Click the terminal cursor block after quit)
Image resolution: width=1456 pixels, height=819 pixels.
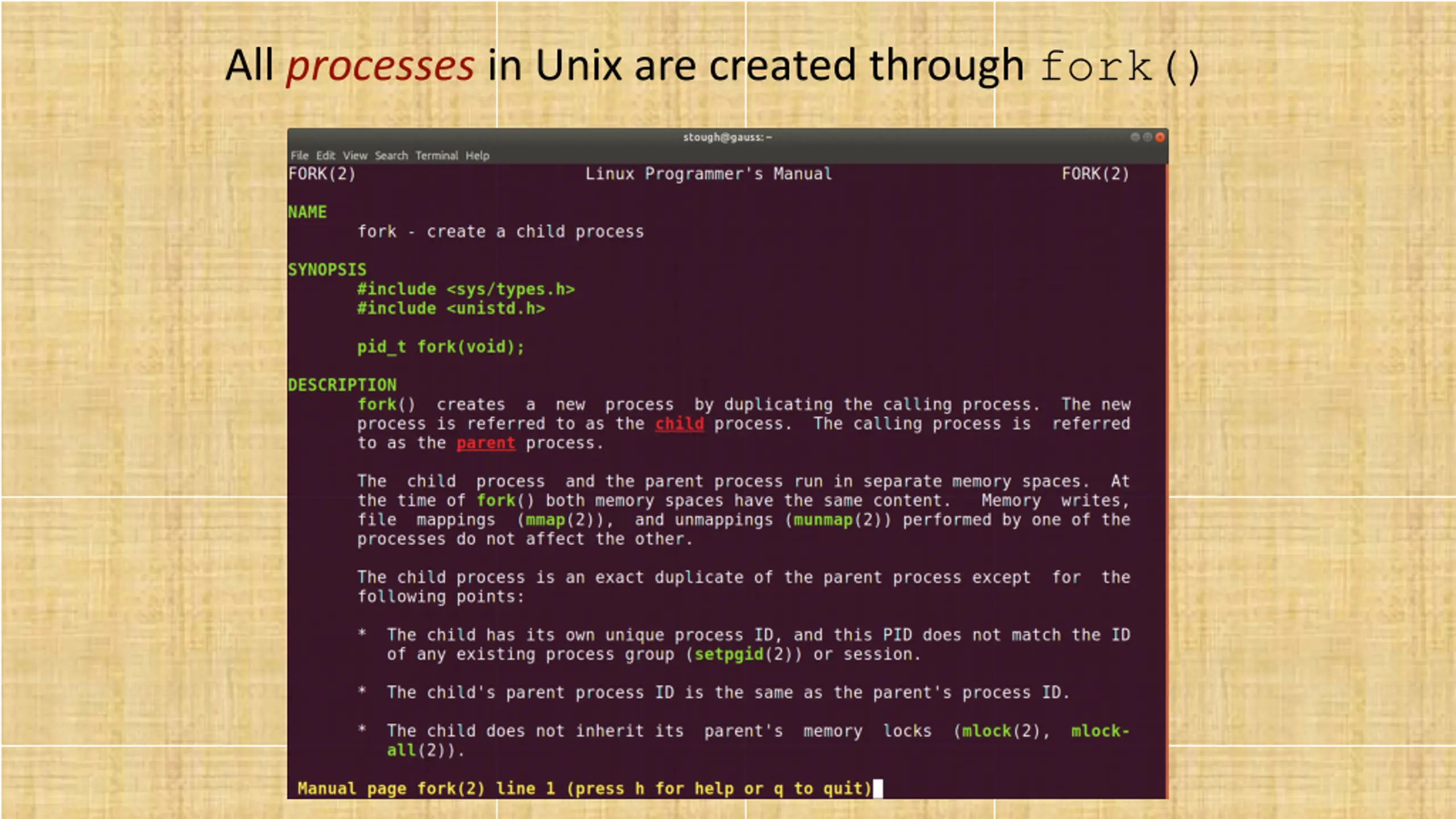[x=878, y=789]
